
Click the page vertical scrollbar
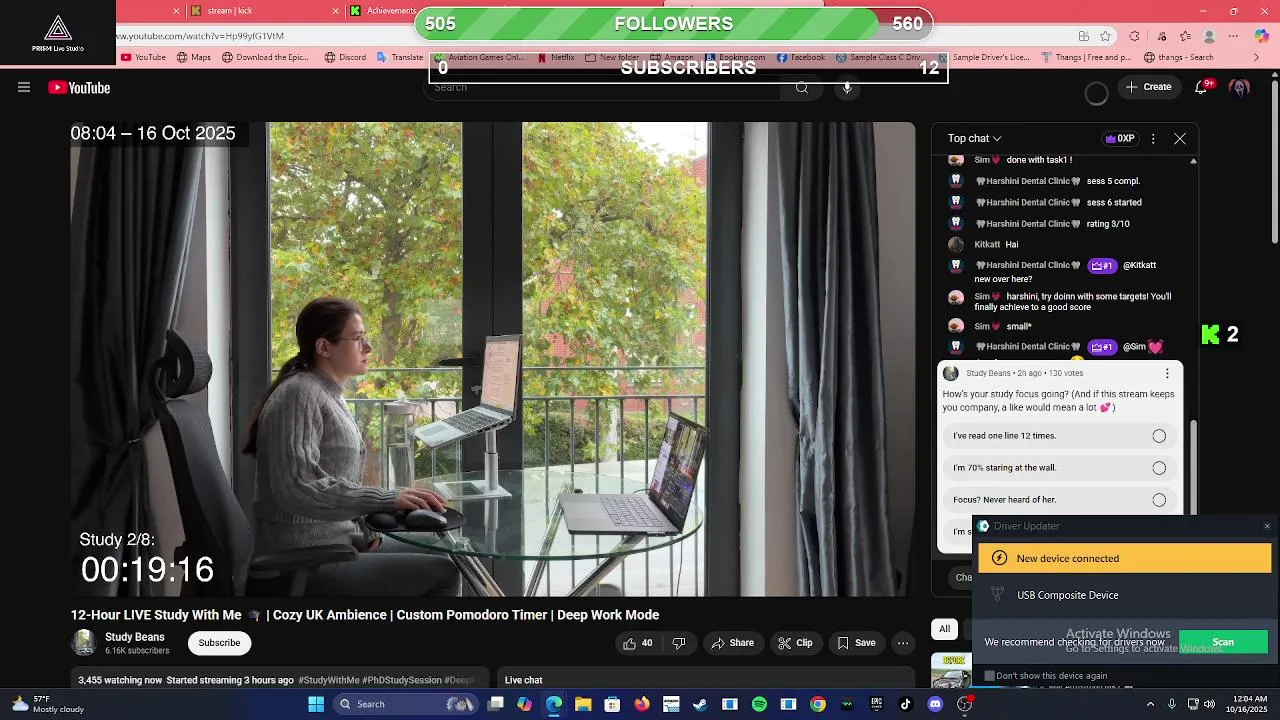pos(1274,160)
